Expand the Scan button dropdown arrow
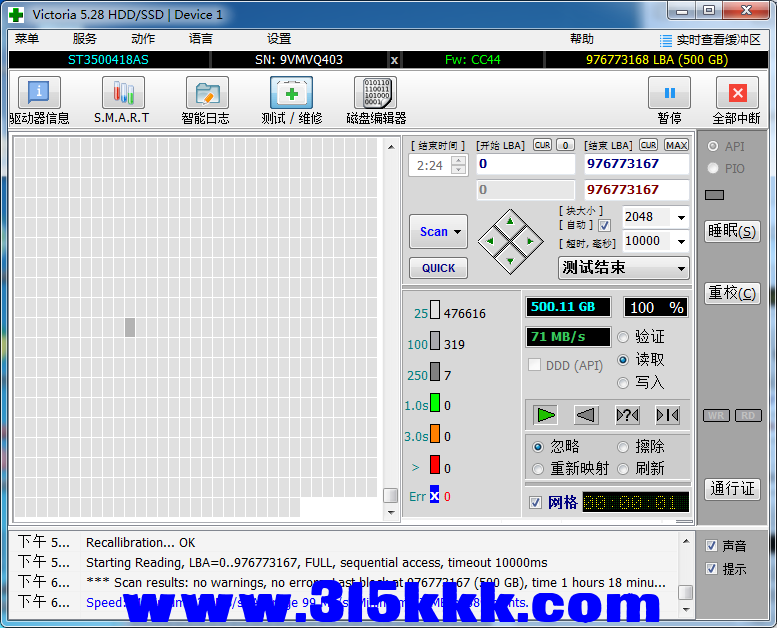Image resolution: width=777 pixels, height=628 pixels. 458,232
